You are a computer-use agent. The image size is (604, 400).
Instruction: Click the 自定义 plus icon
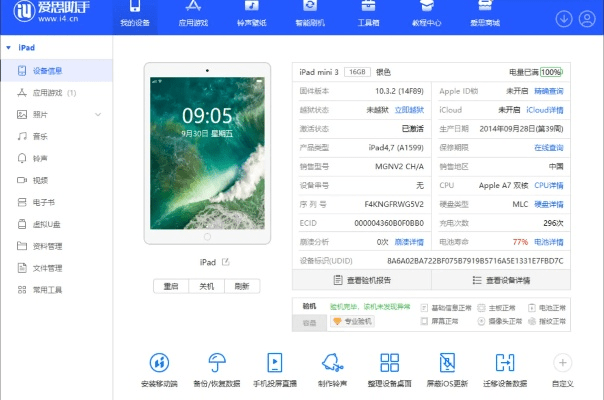pyautogui.click(x=562, y=363)
